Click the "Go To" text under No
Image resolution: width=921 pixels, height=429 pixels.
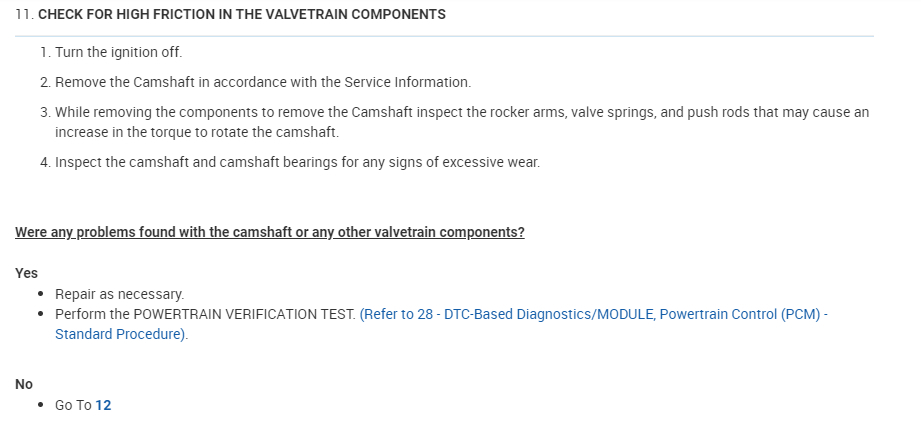tap(73, 405)
